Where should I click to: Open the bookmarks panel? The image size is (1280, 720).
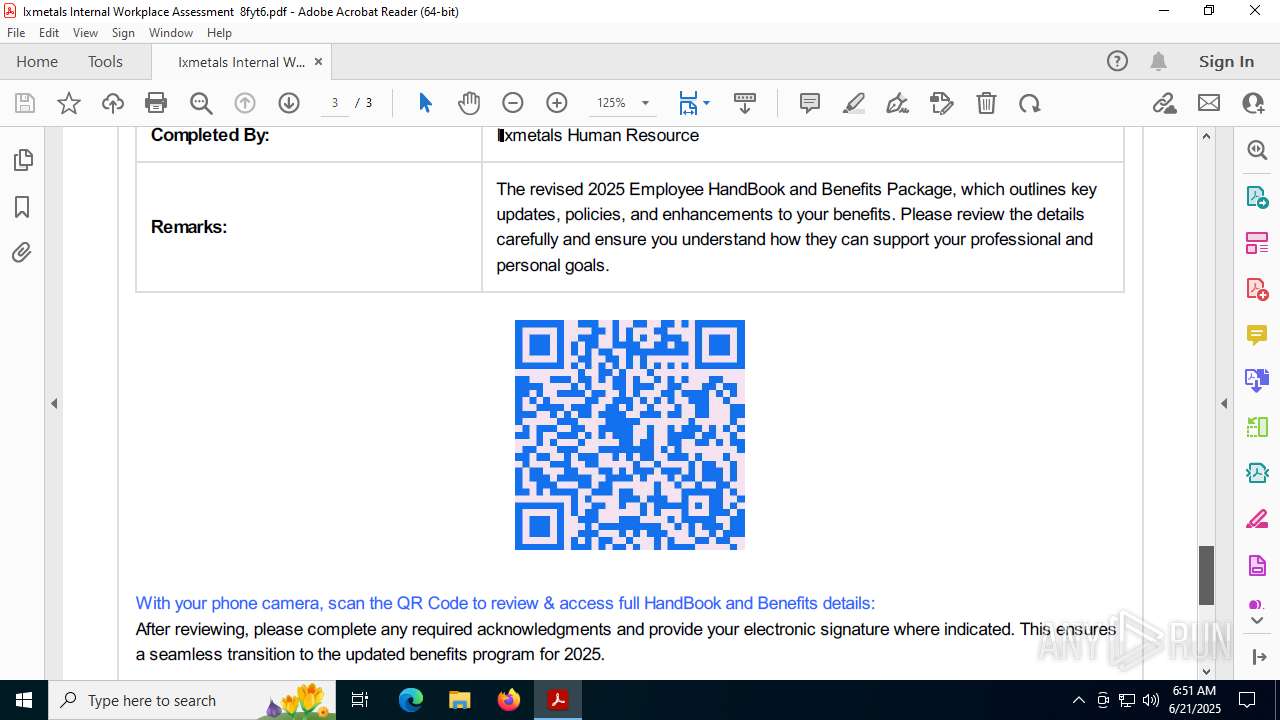click(22, 207)
